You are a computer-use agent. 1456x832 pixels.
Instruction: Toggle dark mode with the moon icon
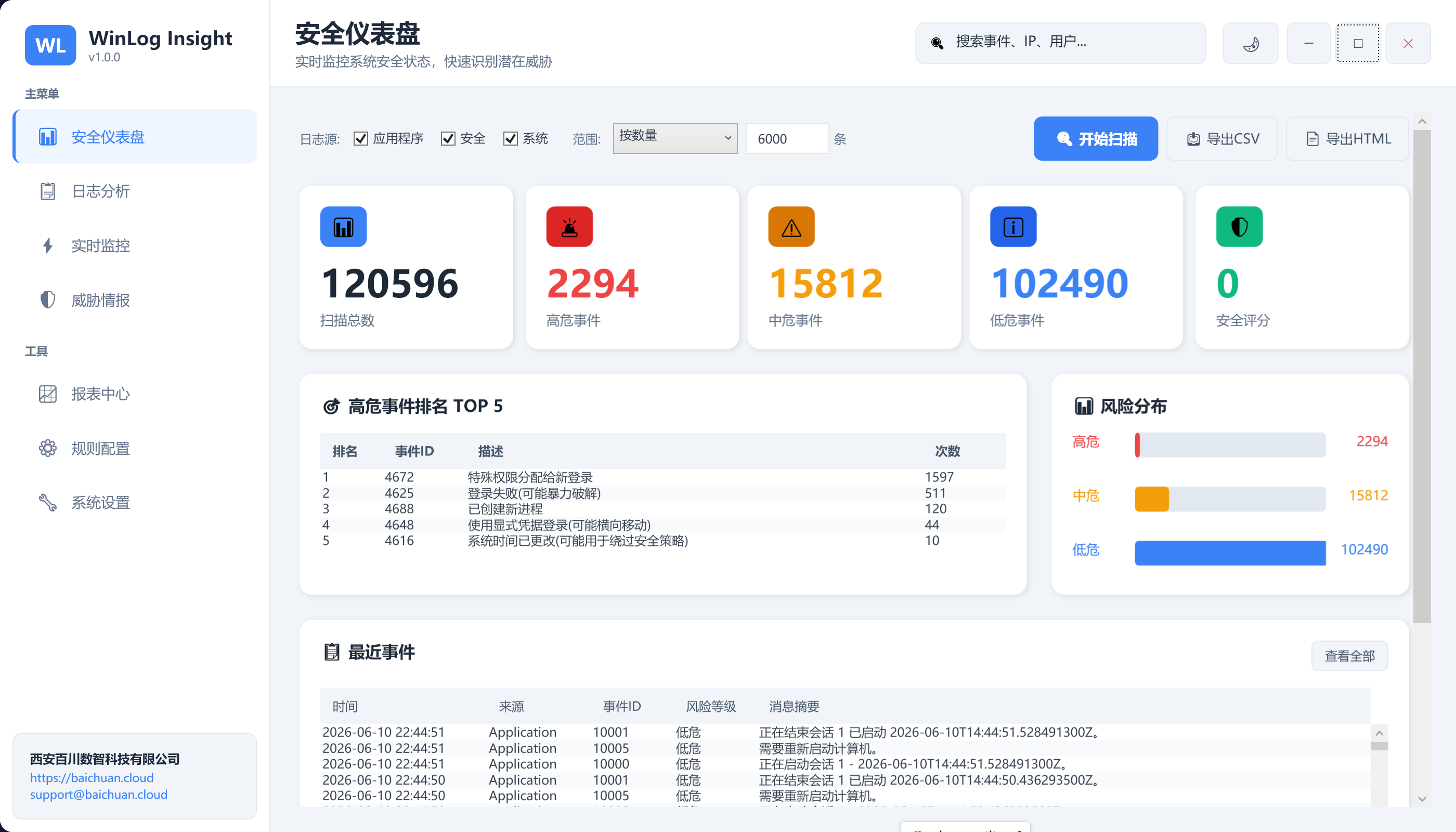(x=1251, y=43)
